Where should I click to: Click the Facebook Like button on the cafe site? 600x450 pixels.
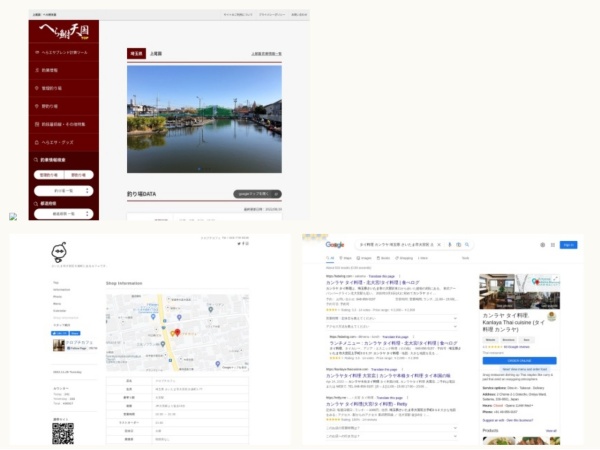point(60,333)
